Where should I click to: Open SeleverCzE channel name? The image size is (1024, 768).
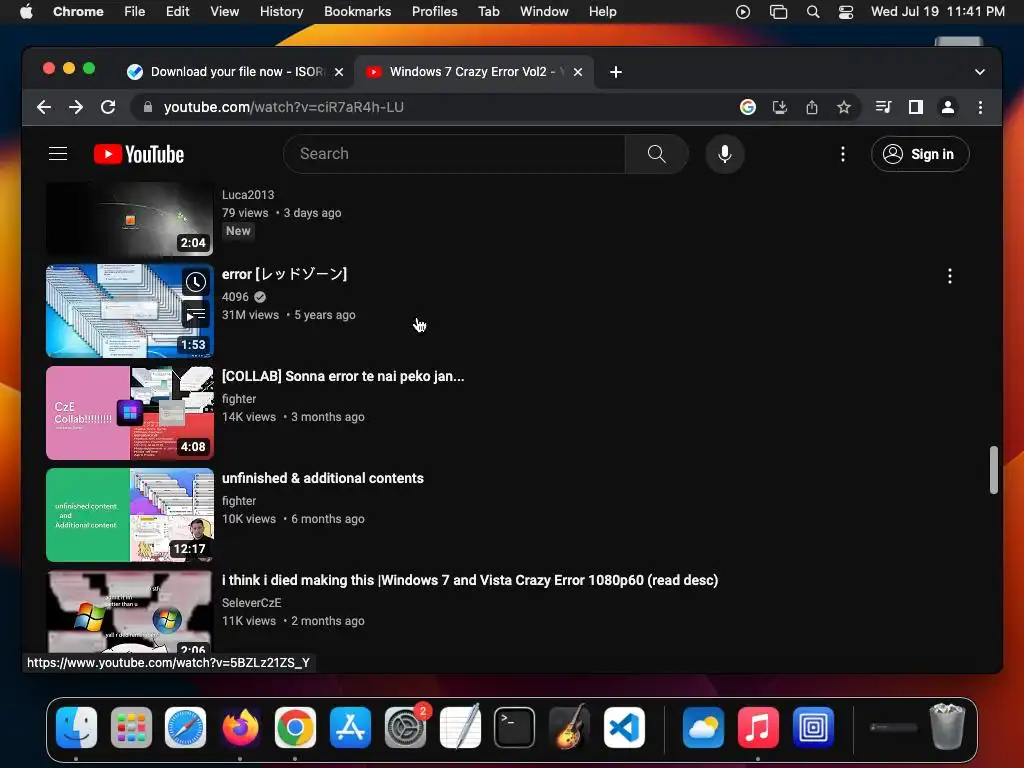tap(251, 603)
